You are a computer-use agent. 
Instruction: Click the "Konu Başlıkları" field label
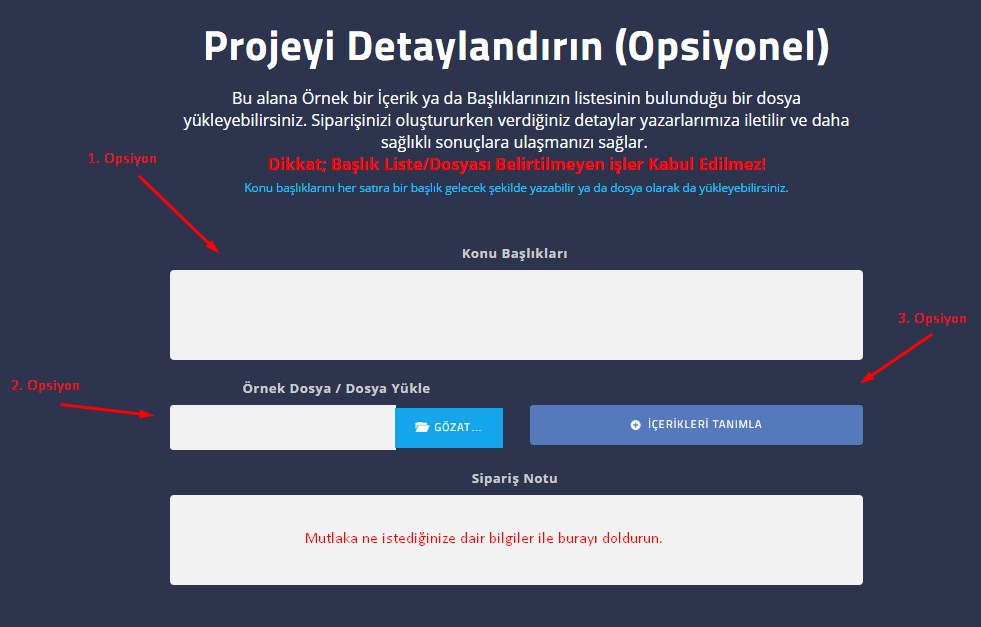tap(514, 254)
